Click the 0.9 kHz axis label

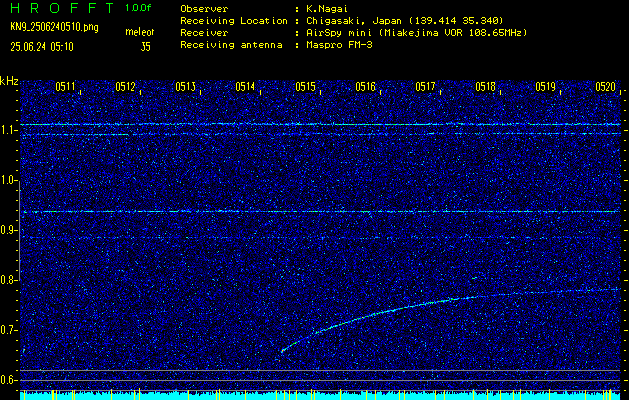click(x=9, y=230)
